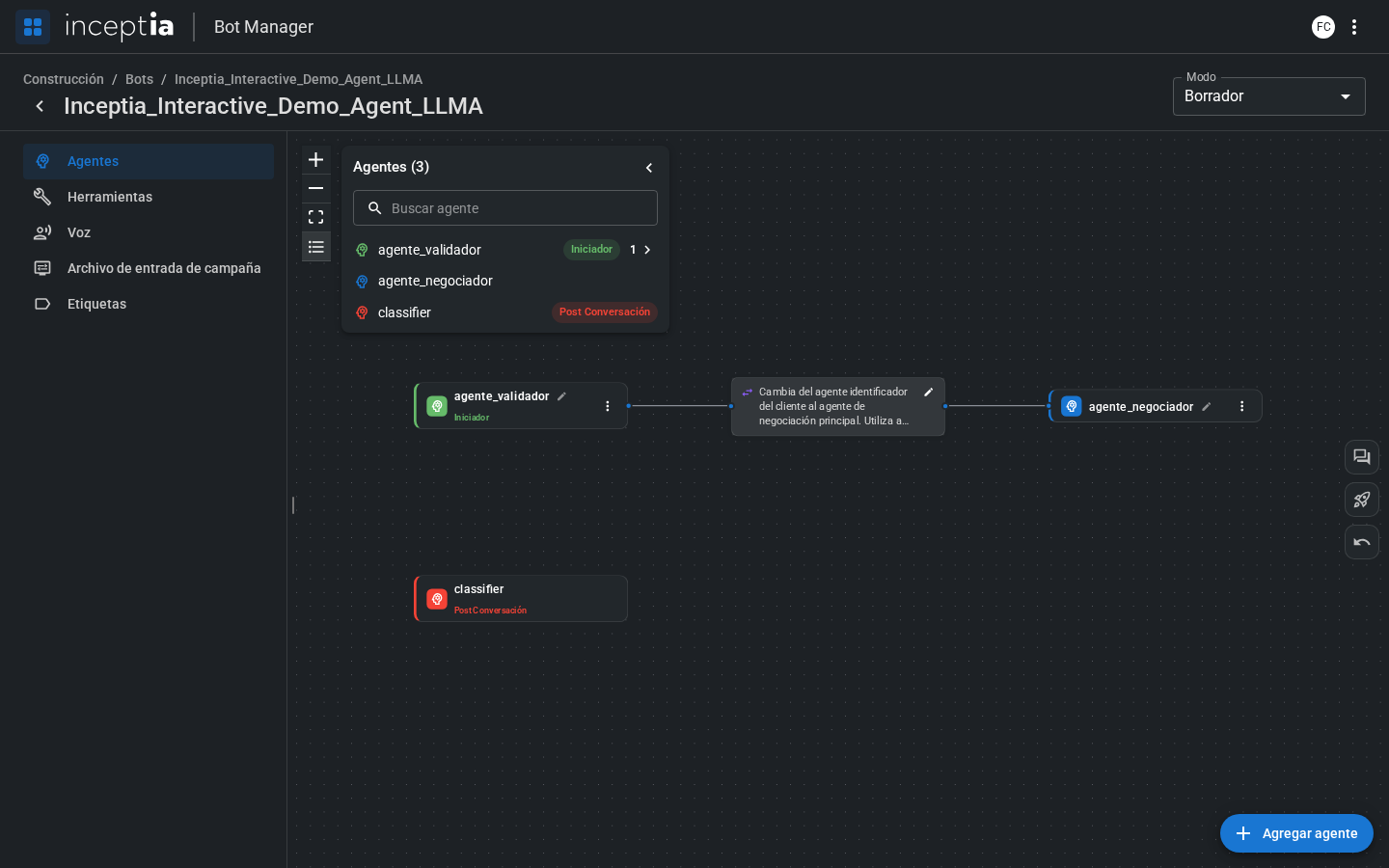This screenshot has width=1389, height=868.
Task: Select Voz in the sidebar
Action: 149,232
